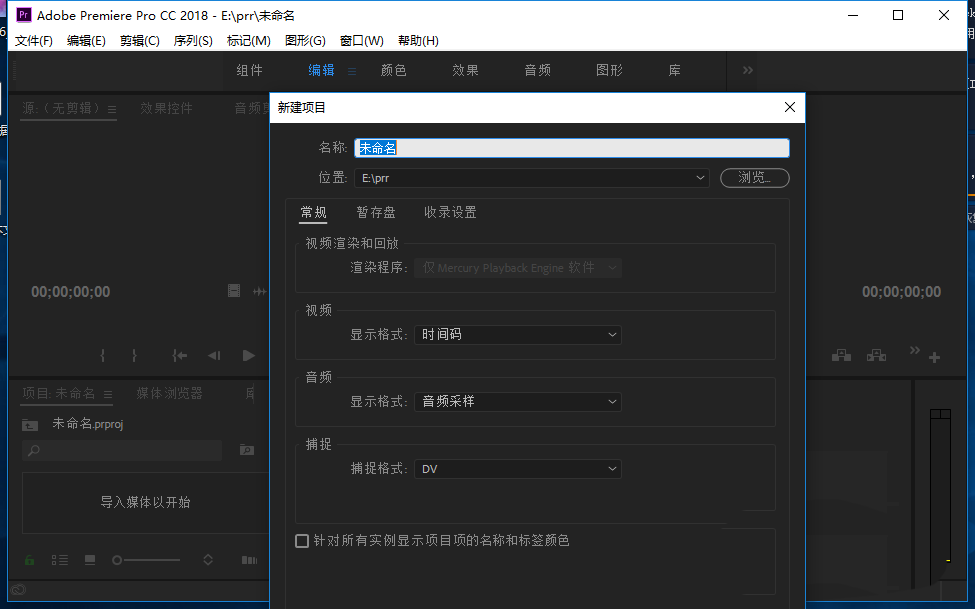Select the 颜色 workspace label
This screenshot has width=975, height=609.
(x=393, y=70)
